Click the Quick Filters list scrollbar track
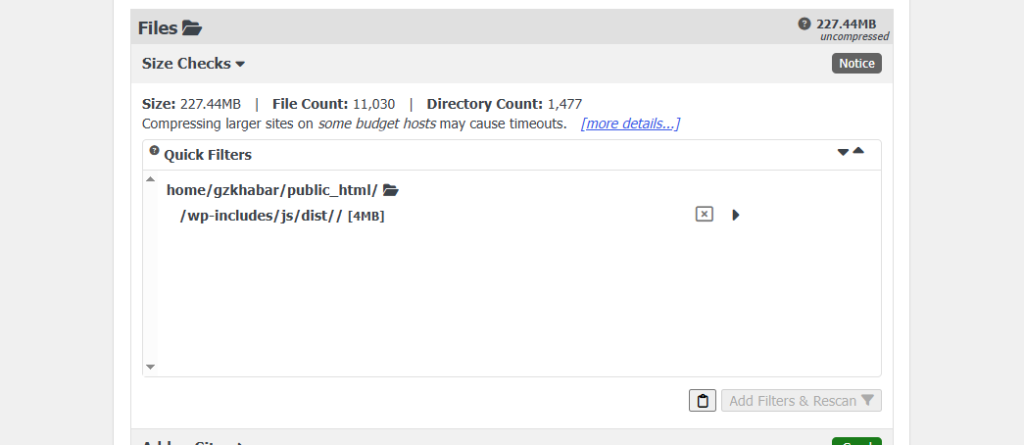Viewport: 1024px width, 445px height. 150,273
